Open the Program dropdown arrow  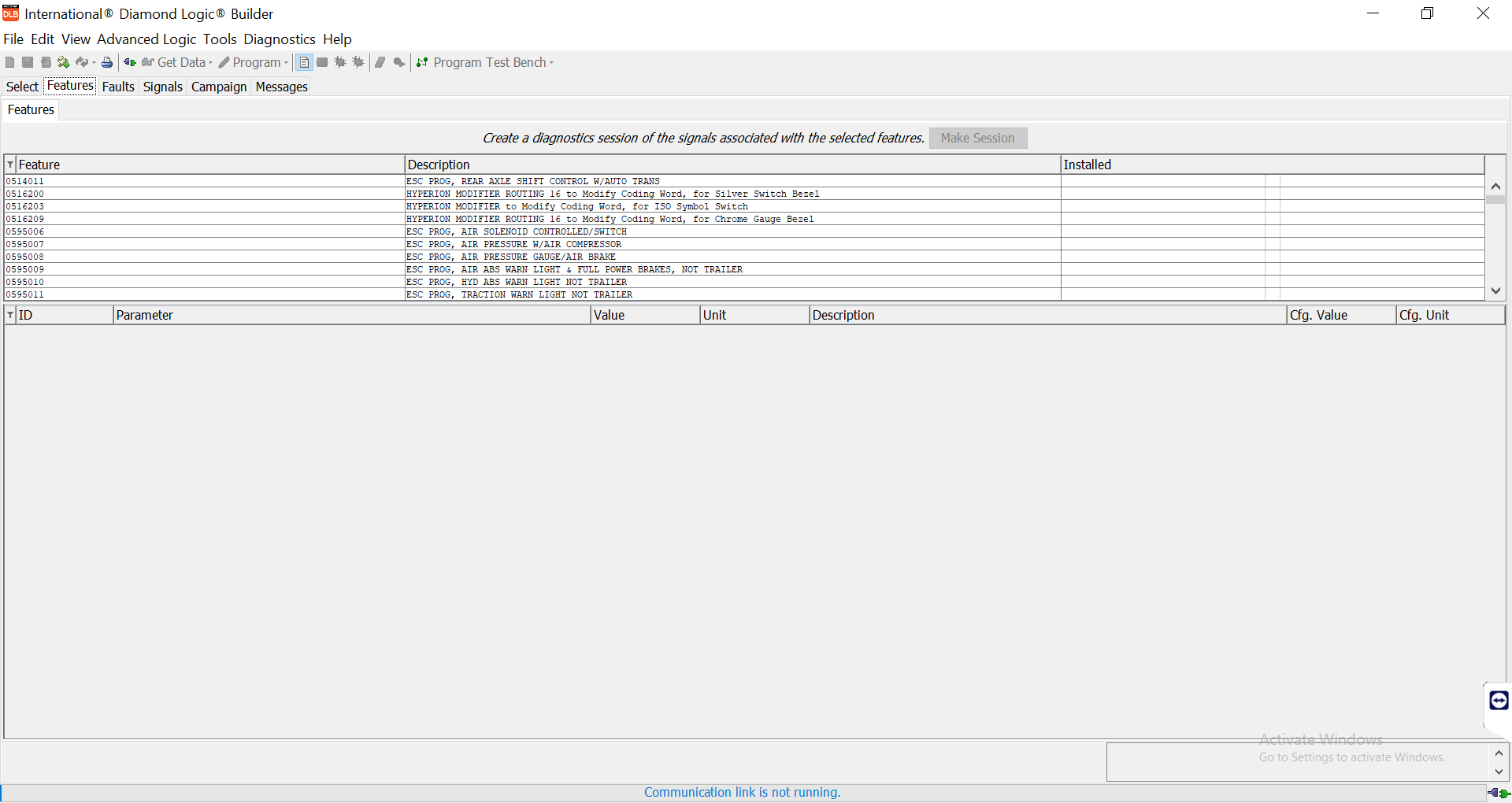(286, 63)
